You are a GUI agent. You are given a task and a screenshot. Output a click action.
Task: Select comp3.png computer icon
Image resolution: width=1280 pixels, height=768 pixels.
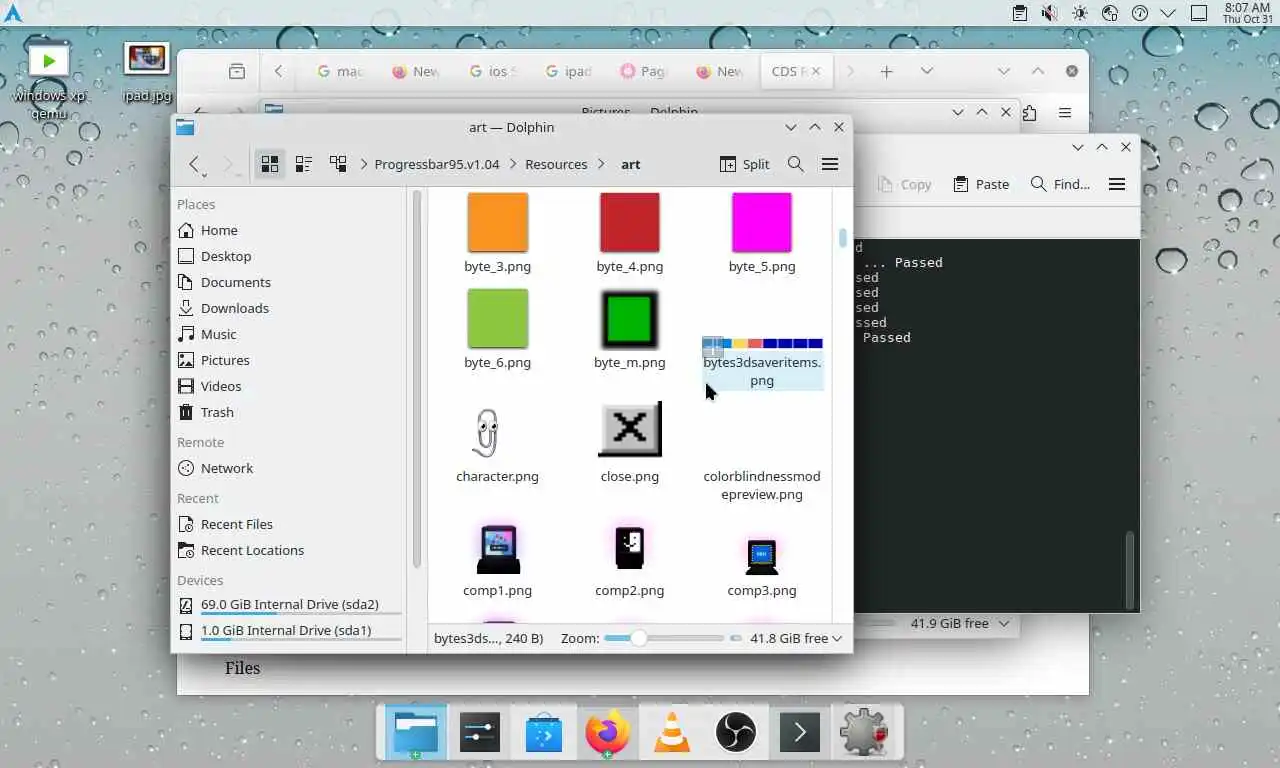tap(762, 556)
